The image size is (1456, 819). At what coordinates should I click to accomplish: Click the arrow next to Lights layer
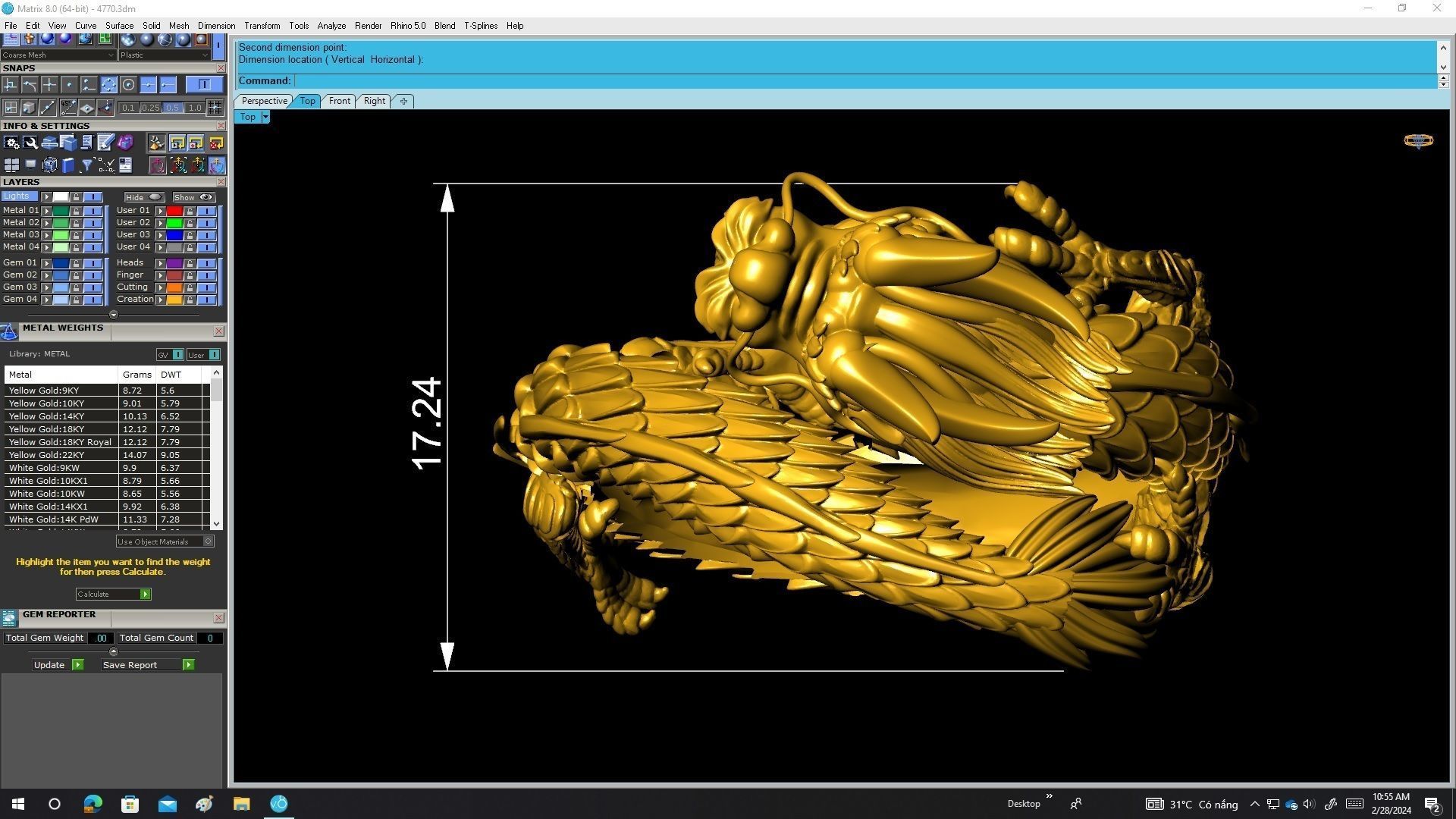[x=46, y=196]
